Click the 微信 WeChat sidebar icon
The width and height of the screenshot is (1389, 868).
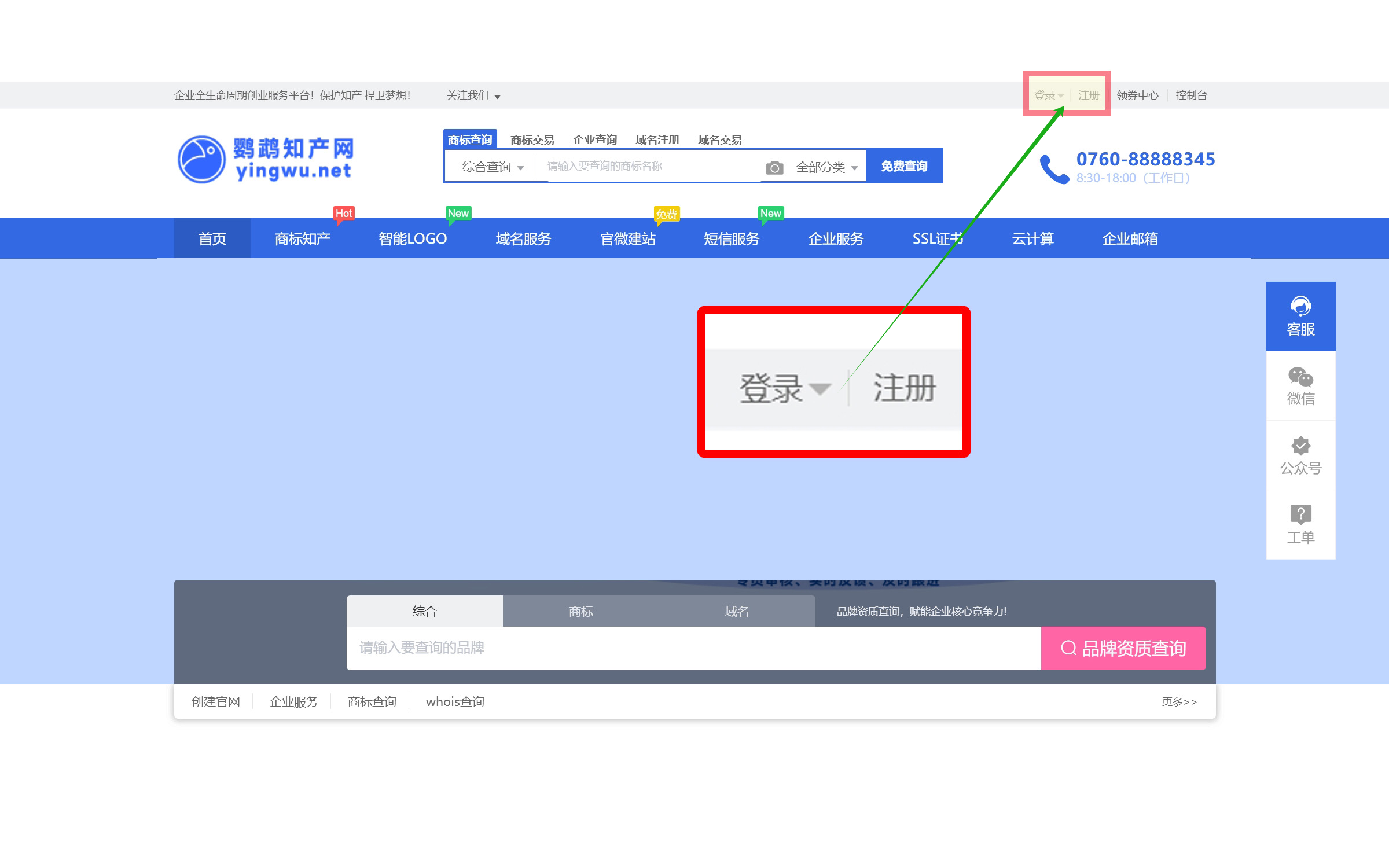click(1300, 377)
